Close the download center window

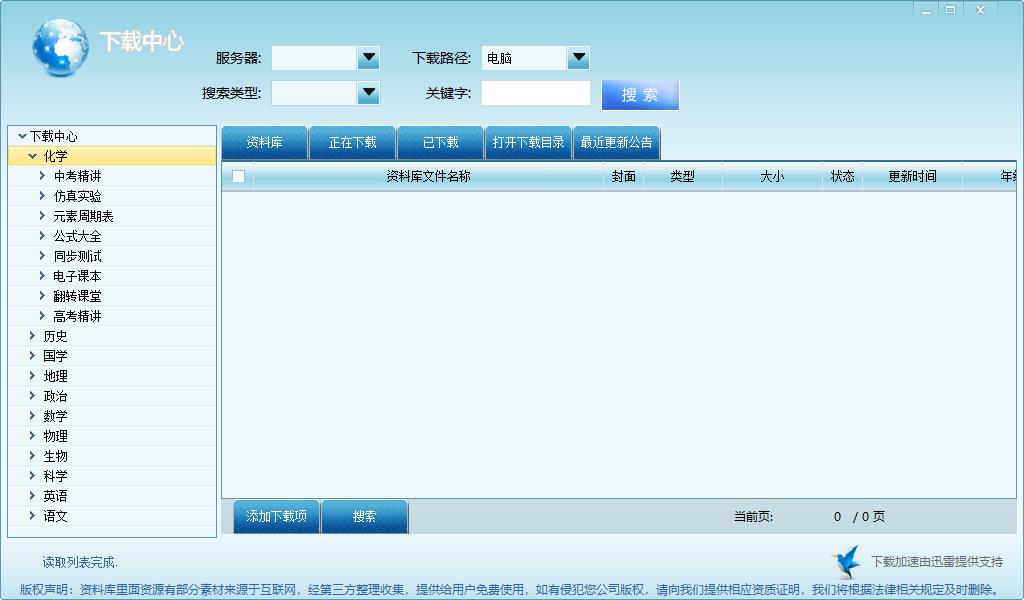(980, 10)
